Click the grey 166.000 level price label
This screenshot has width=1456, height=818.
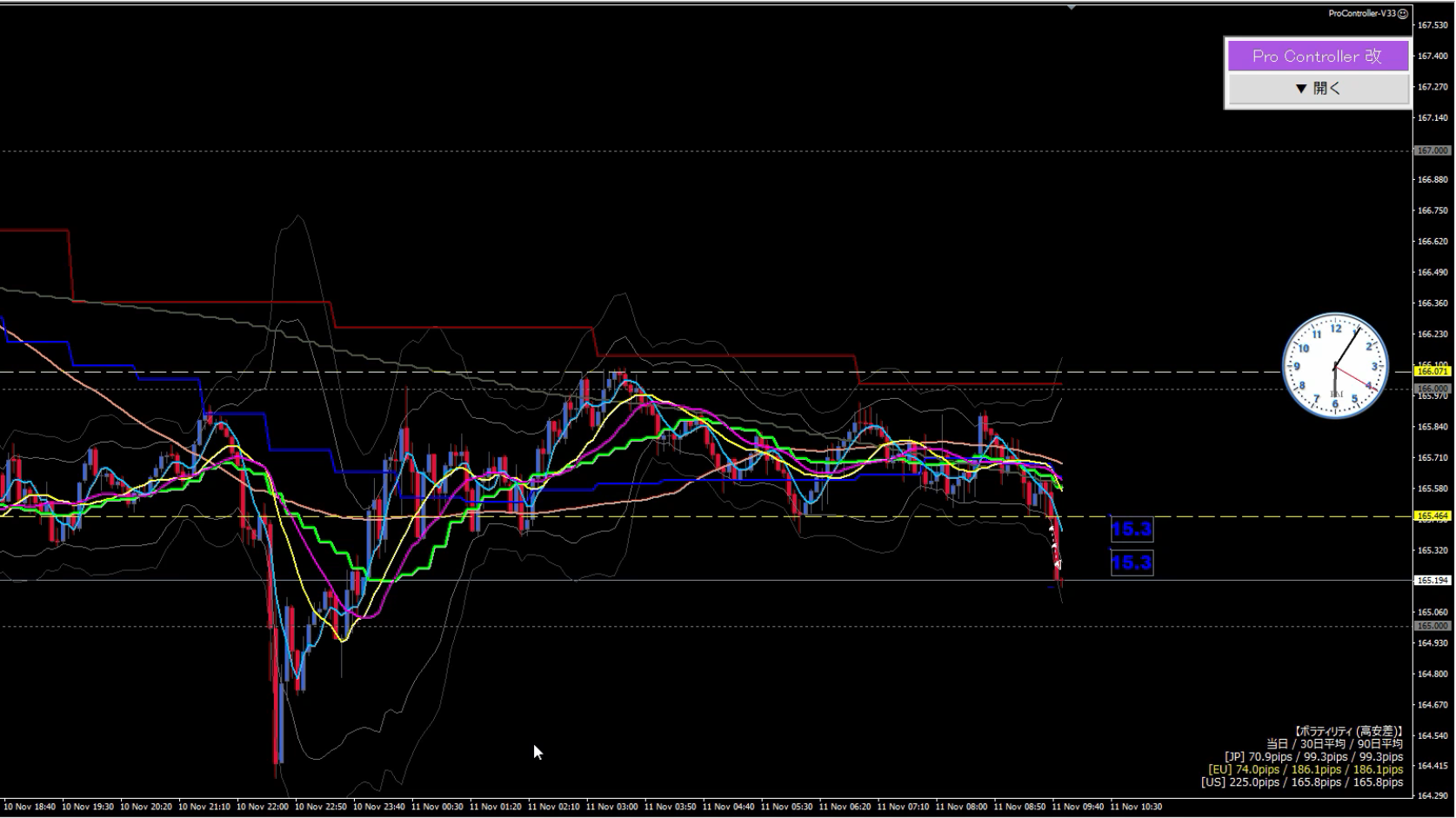(1433, 389)
